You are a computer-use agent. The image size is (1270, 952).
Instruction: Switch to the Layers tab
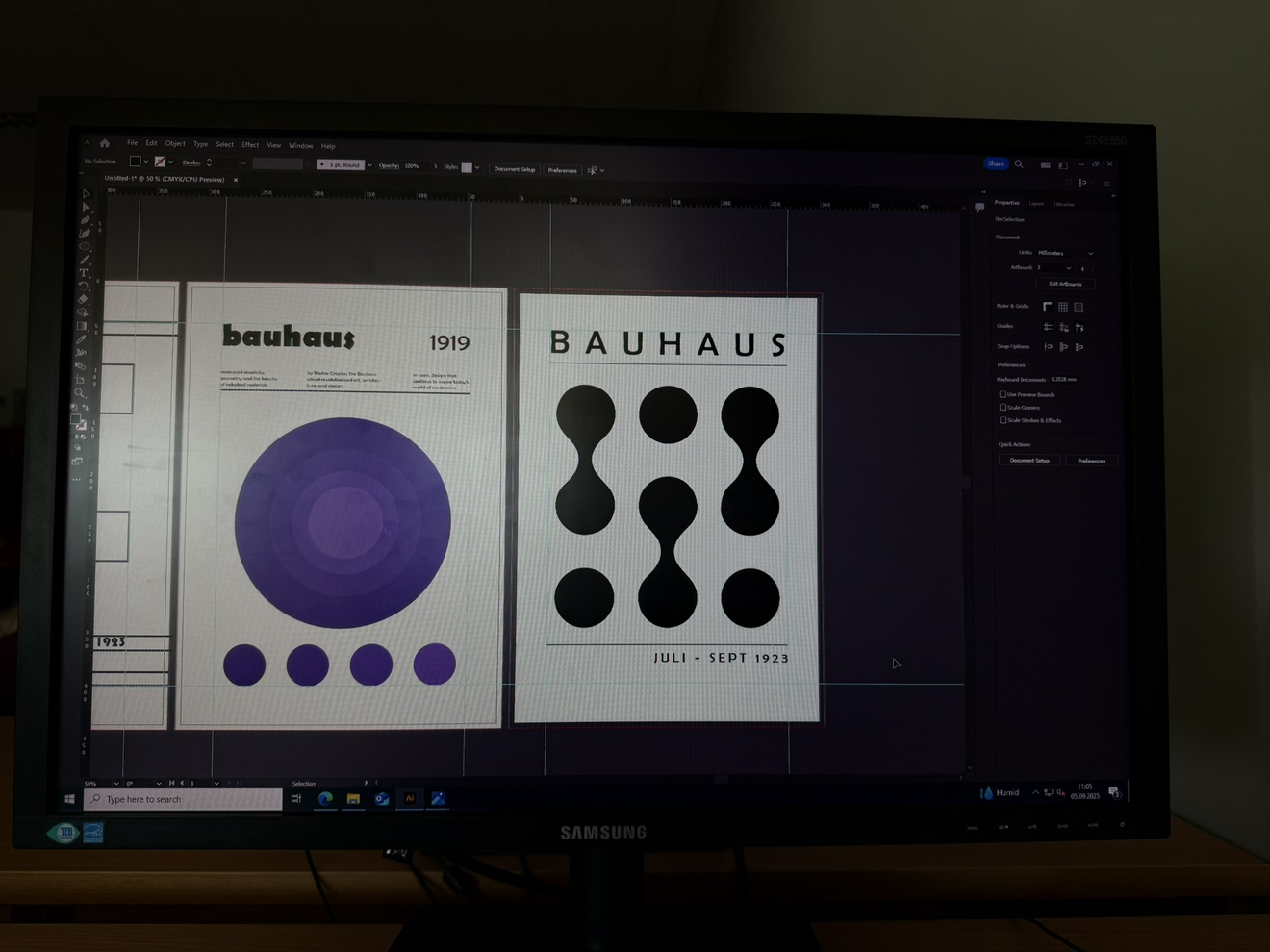click(x=1036, y=204)
